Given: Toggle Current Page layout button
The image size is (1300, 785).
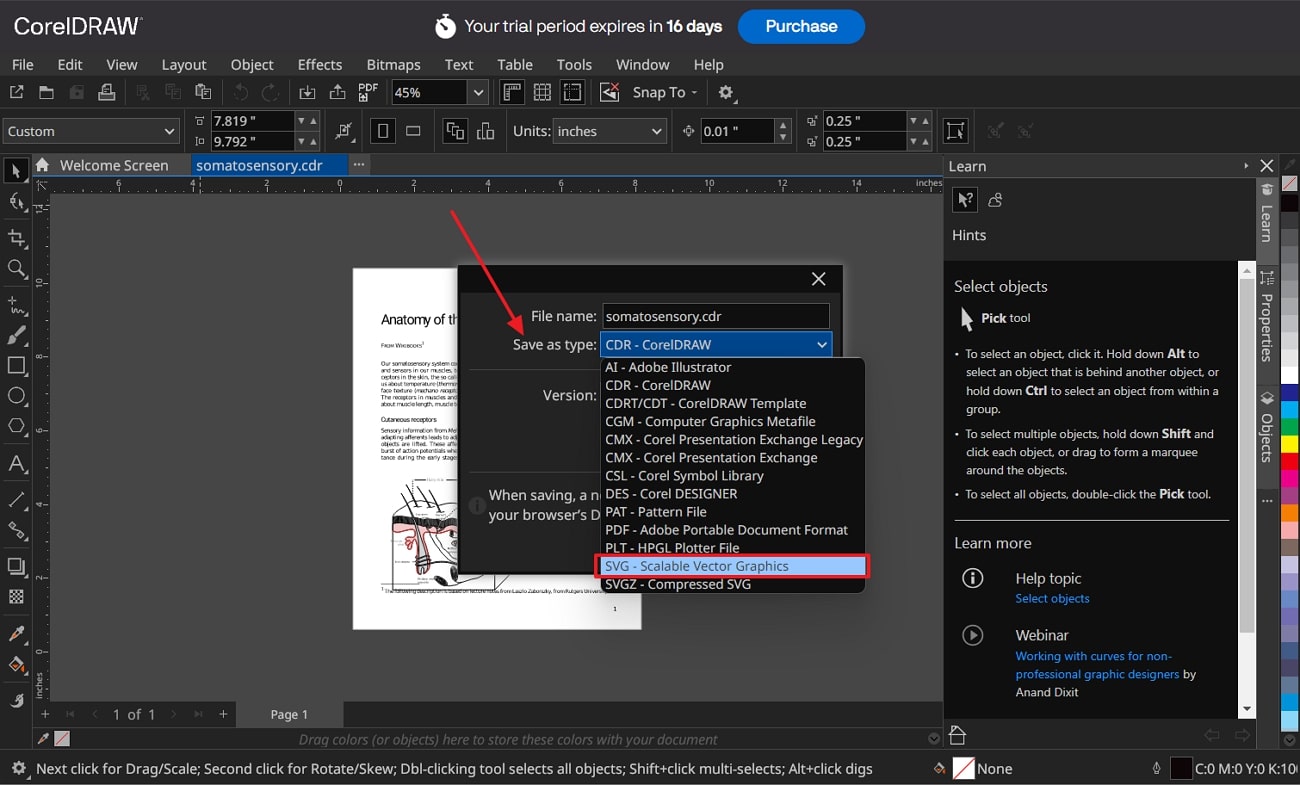Looking at the screenshot, I should point(486,131).
